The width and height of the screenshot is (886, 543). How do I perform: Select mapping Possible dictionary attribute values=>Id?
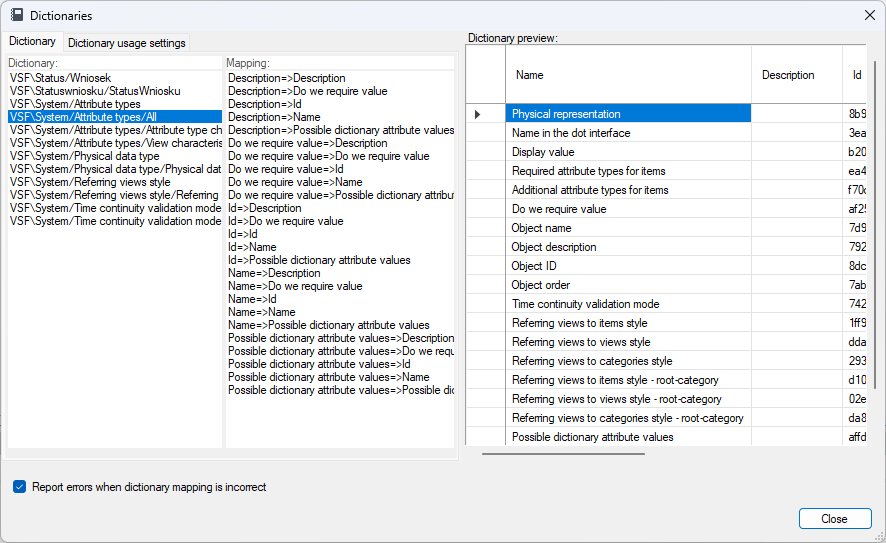340,364
